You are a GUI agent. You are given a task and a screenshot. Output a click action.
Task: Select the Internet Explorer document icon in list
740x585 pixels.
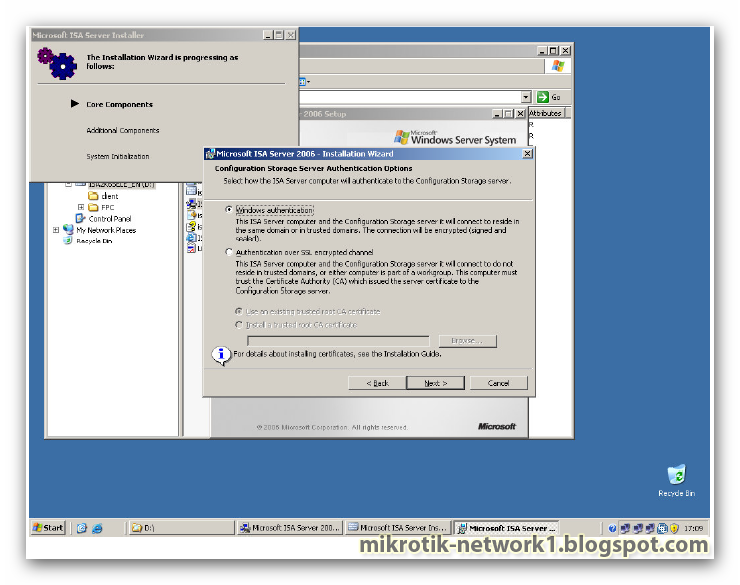191,237
